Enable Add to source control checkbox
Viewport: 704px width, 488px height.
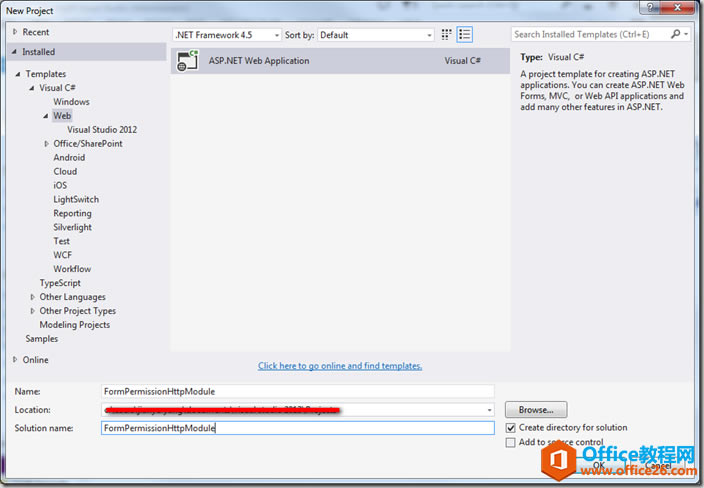coord(510,443)
